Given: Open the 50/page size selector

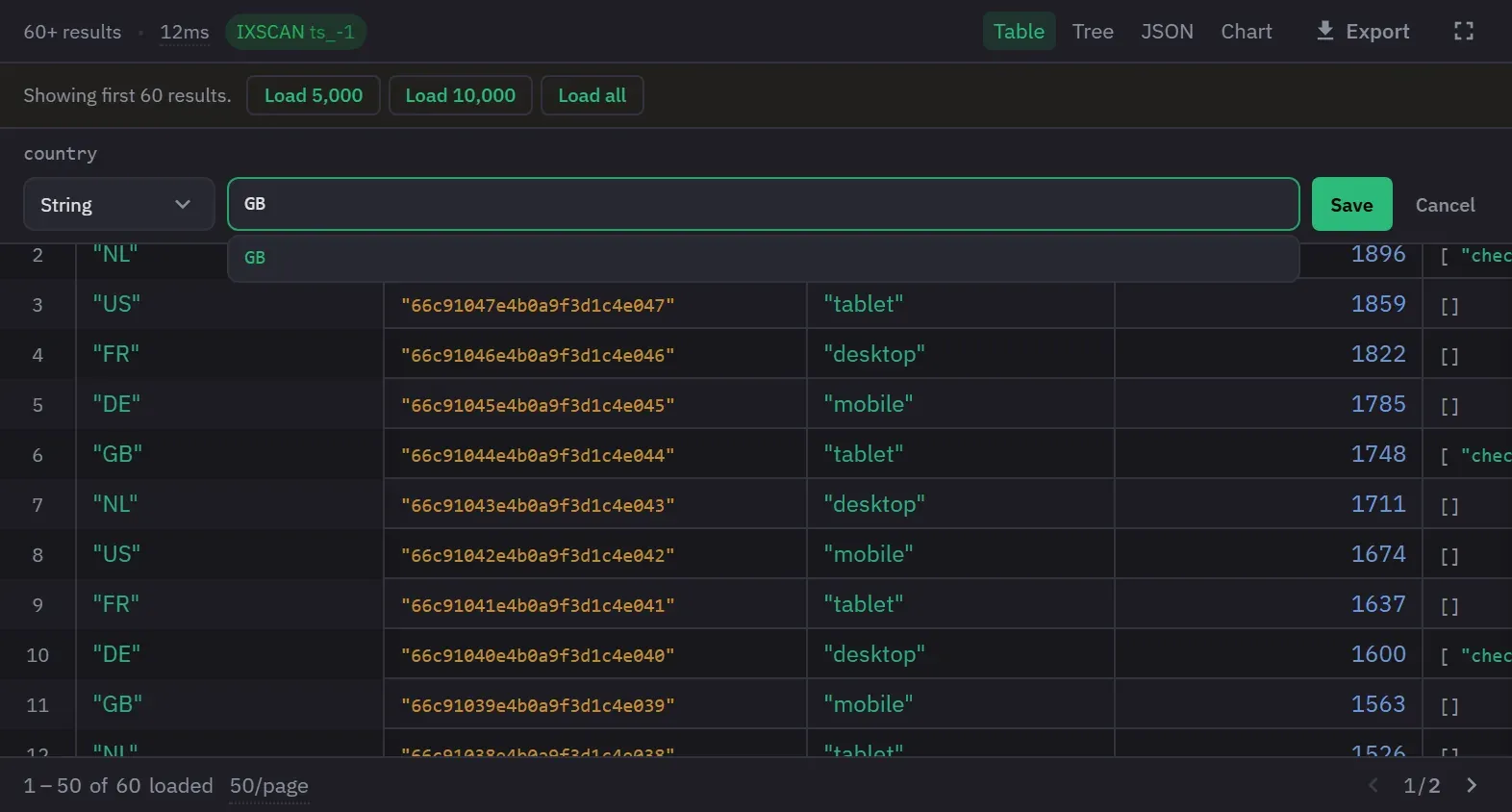Looking at the screenshot, I should pos(269,786).
